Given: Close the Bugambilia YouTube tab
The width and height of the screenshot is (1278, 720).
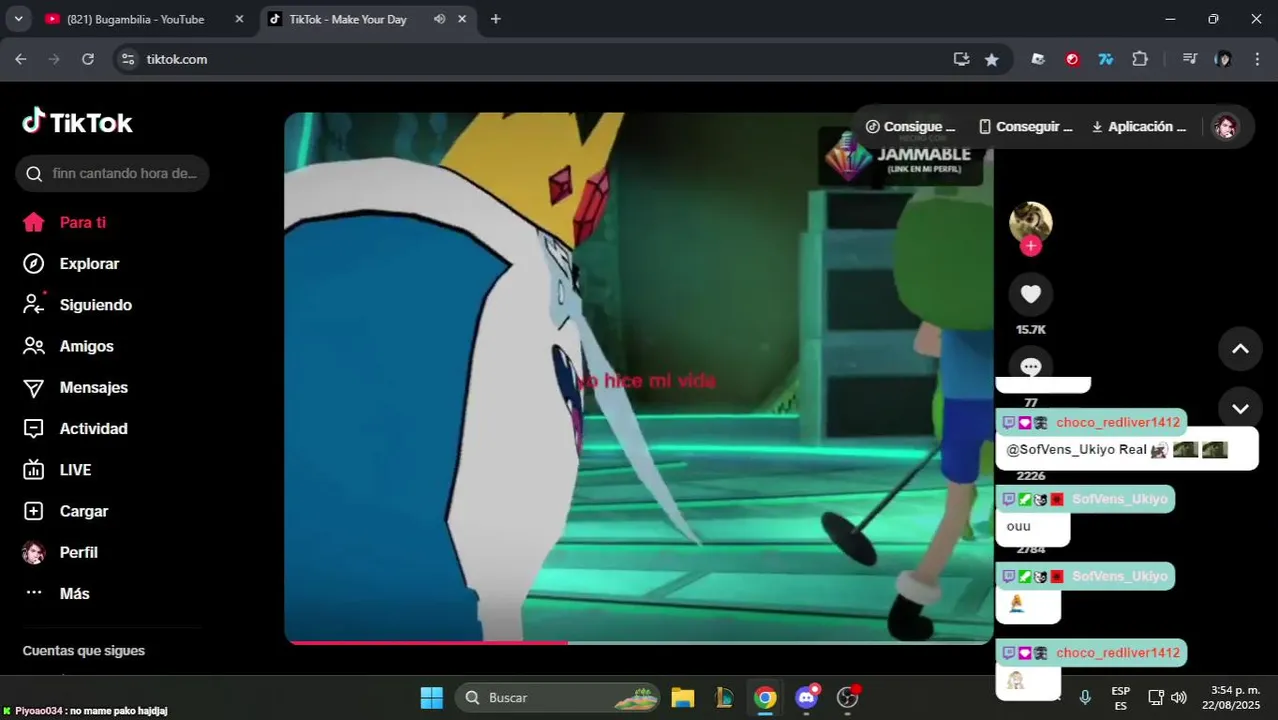Looking at the screenshot, I should [239, 19].
